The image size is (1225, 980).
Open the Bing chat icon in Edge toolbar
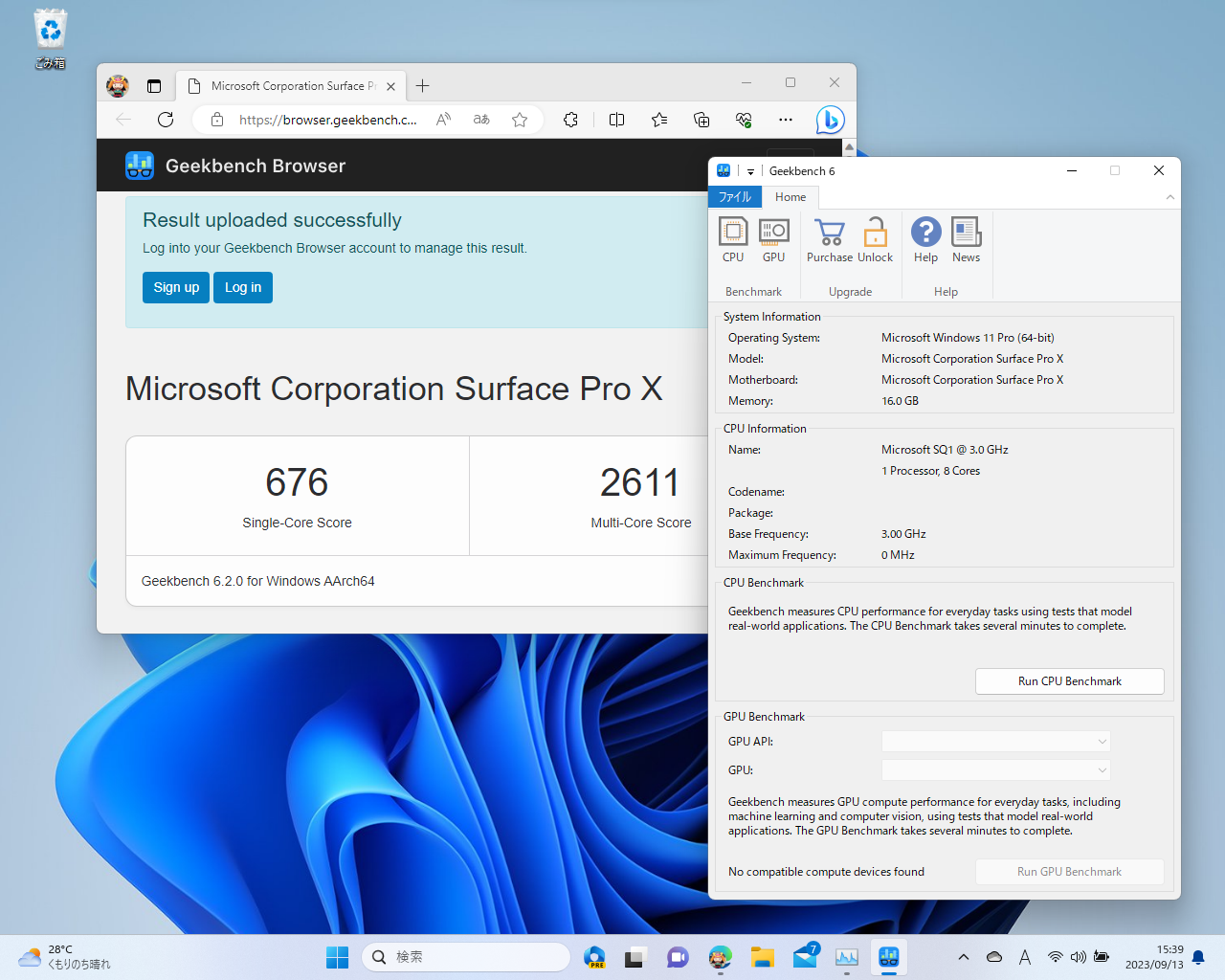coord(831,120)
